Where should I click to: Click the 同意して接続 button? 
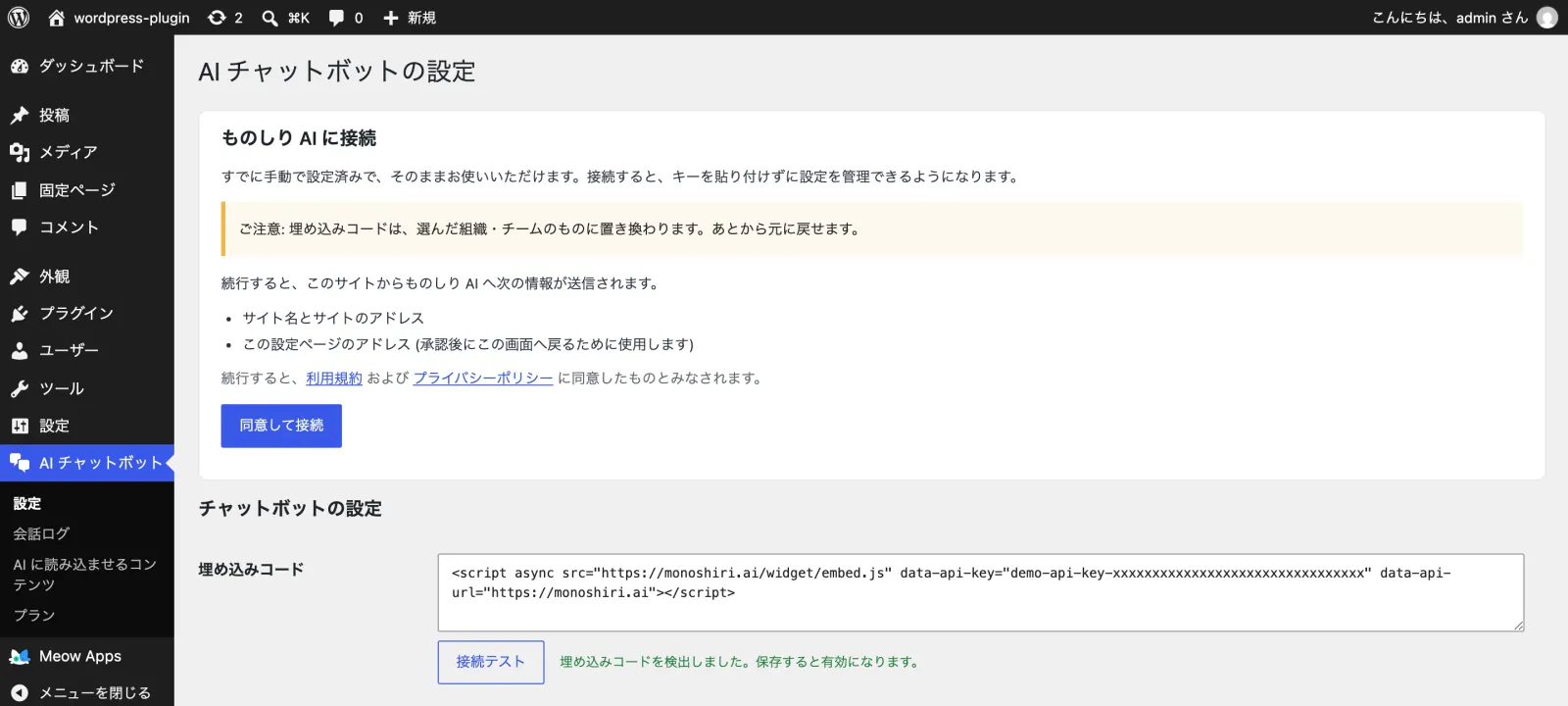pyautogui.click(x=281, y=426)
